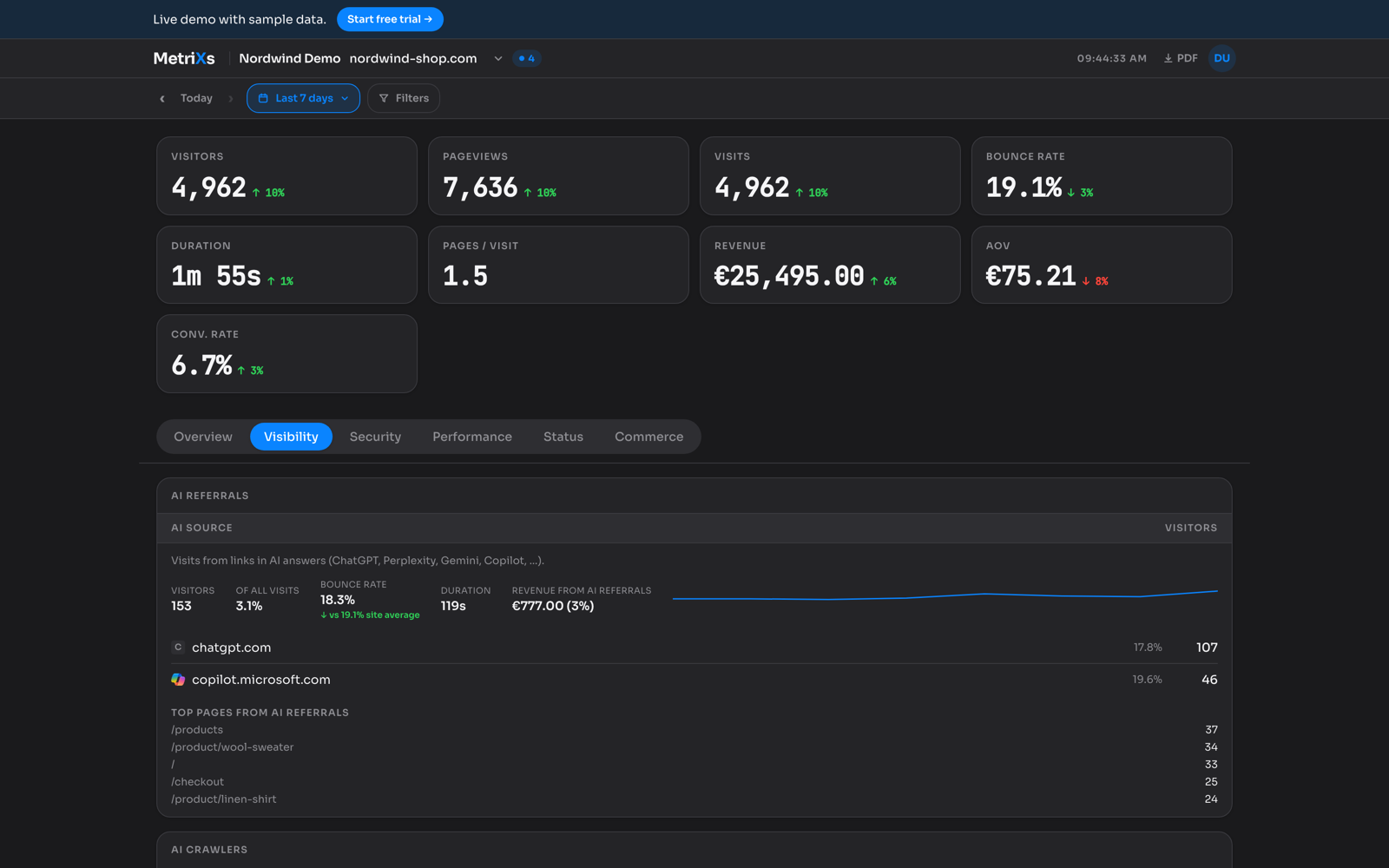Viewport: 1389px width, 868px height.
Task: Click the Visitors column header in AI Referrals
Action: point(1191,528)
